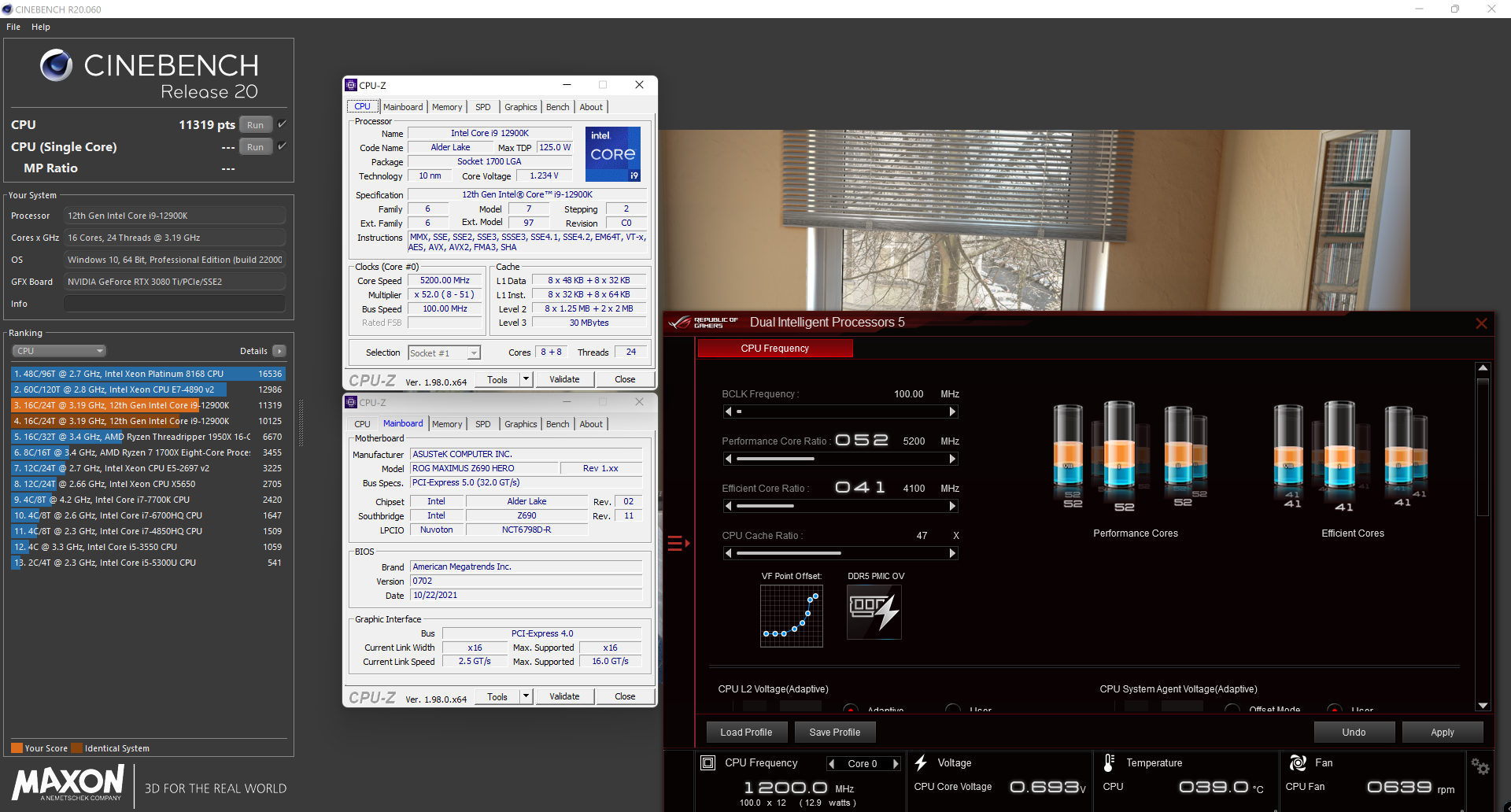The width and height of the screenshot is (1511, 812).
Task: Click the CPU Frequency monitor icon
Action: [707, 762]
